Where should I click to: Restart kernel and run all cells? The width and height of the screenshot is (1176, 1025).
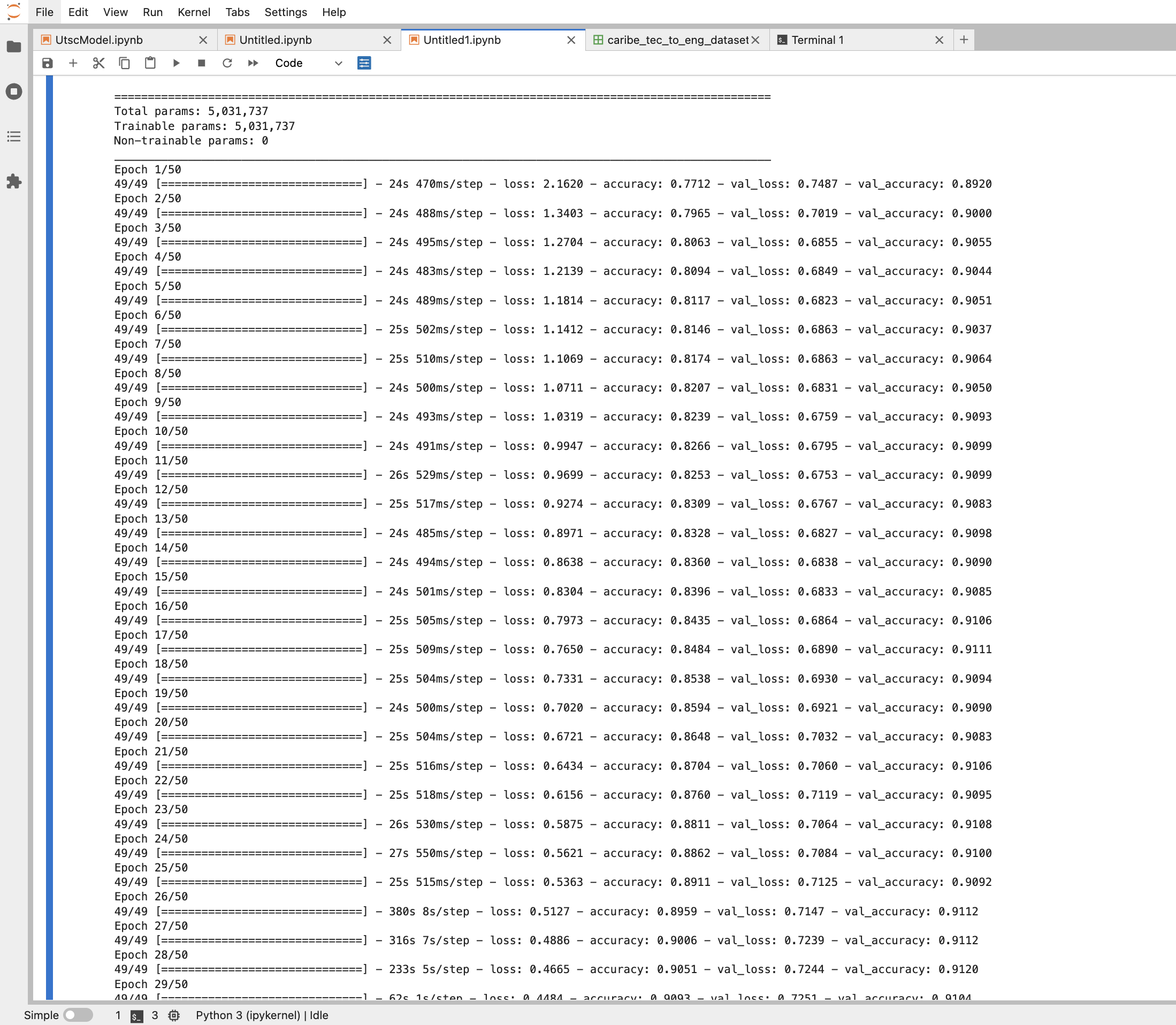coord(253,63)
